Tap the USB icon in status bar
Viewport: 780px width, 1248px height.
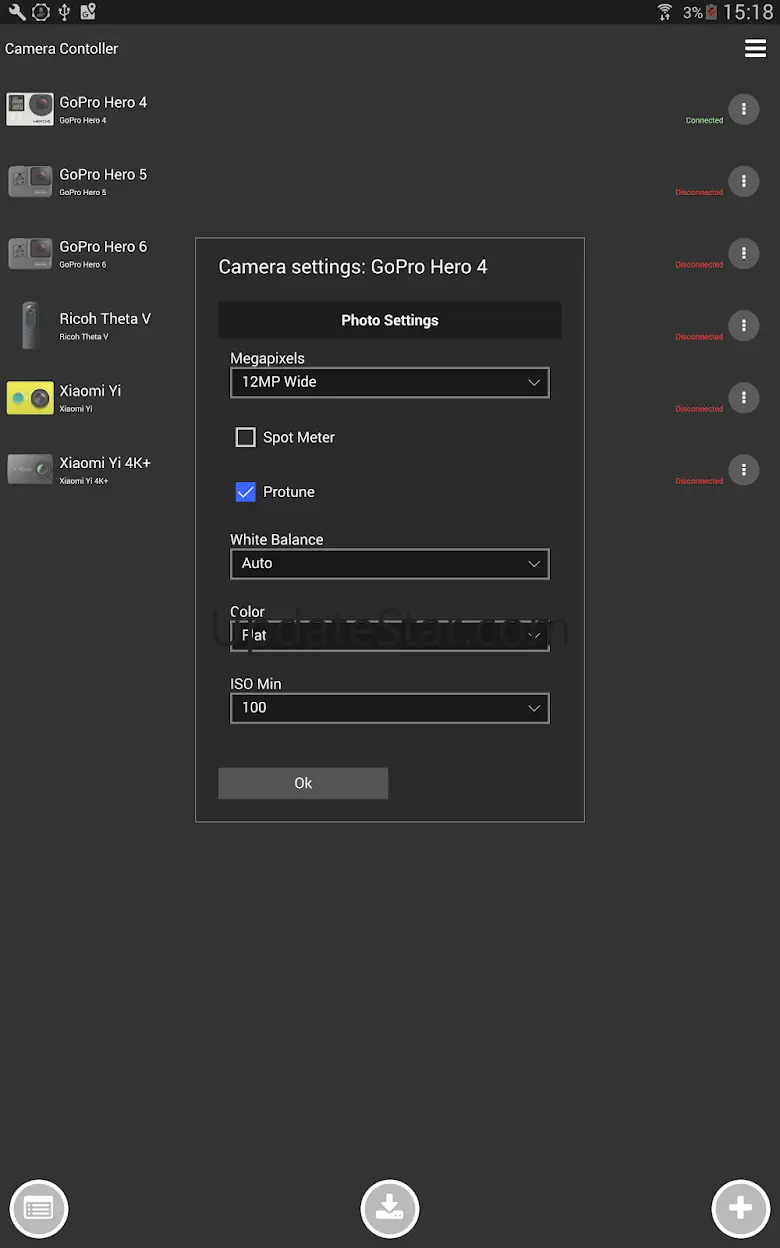pyautogui.click(x=64, y=12)
